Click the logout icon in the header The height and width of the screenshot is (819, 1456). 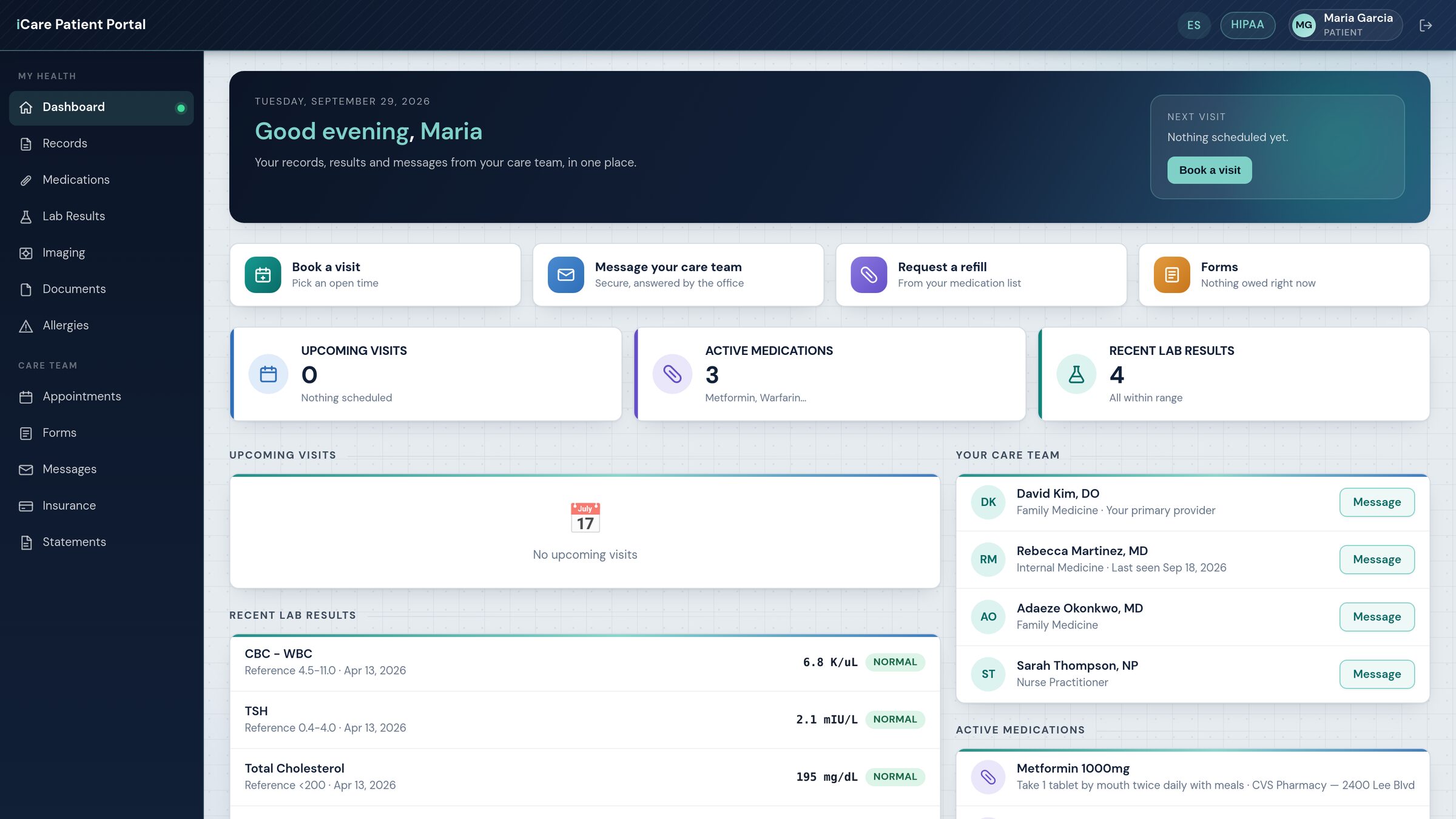point(1426,25)
